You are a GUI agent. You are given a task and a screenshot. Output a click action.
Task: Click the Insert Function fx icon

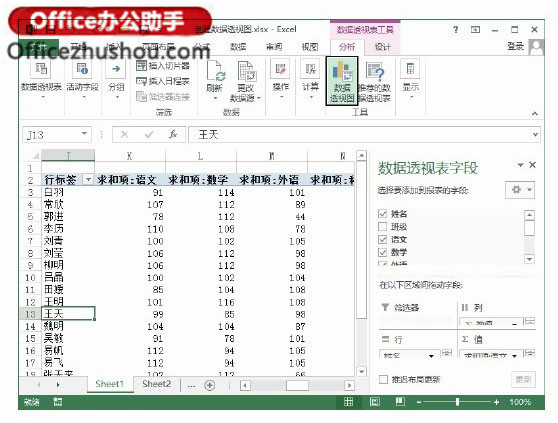173,134
